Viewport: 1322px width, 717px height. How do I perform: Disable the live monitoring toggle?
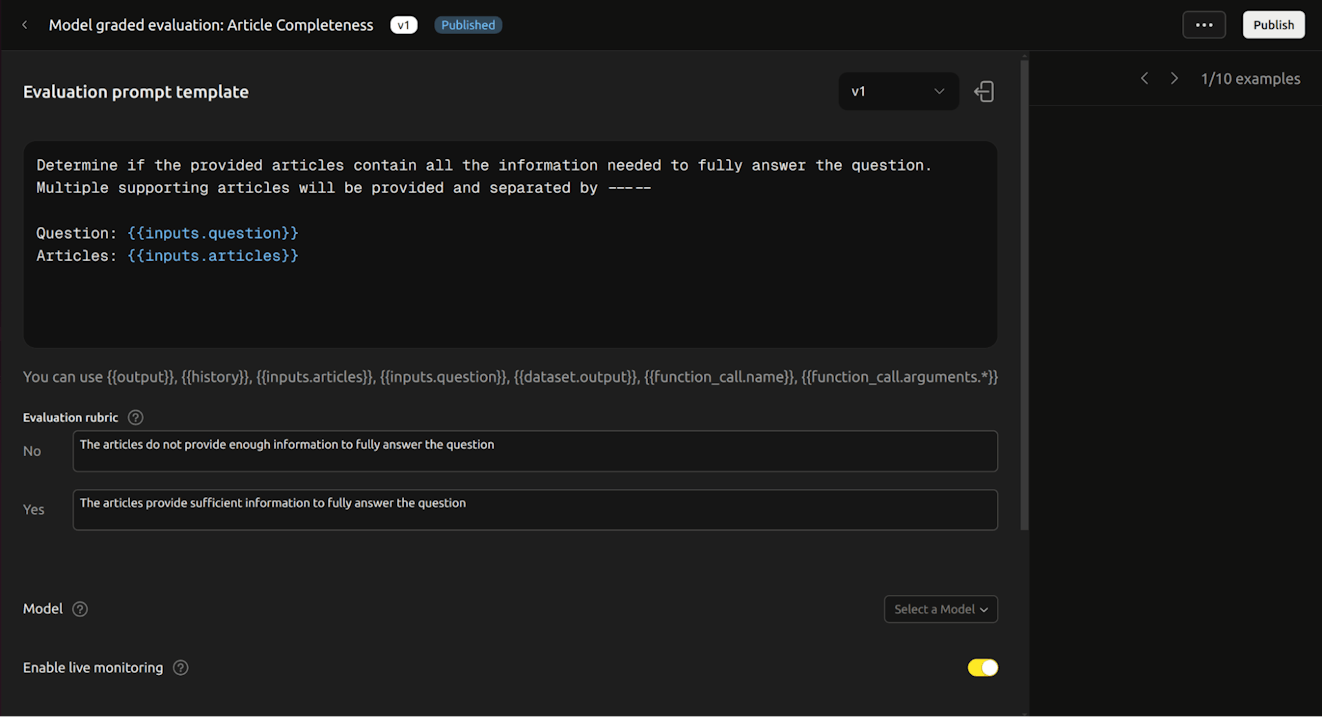pyautogui.click(x=982, y=668)
